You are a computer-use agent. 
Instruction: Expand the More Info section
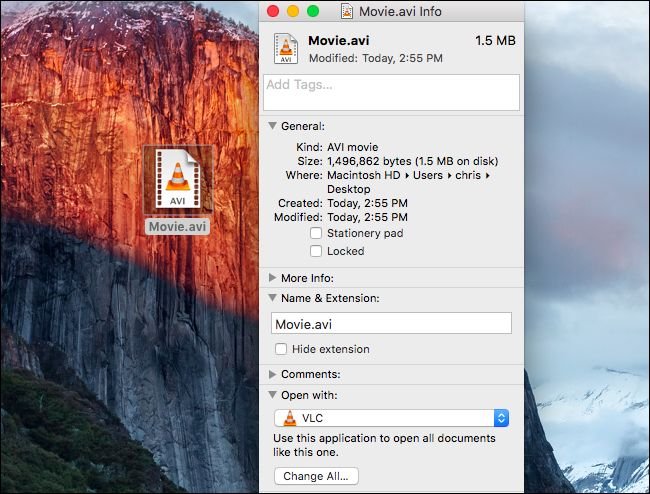point(273,278)
